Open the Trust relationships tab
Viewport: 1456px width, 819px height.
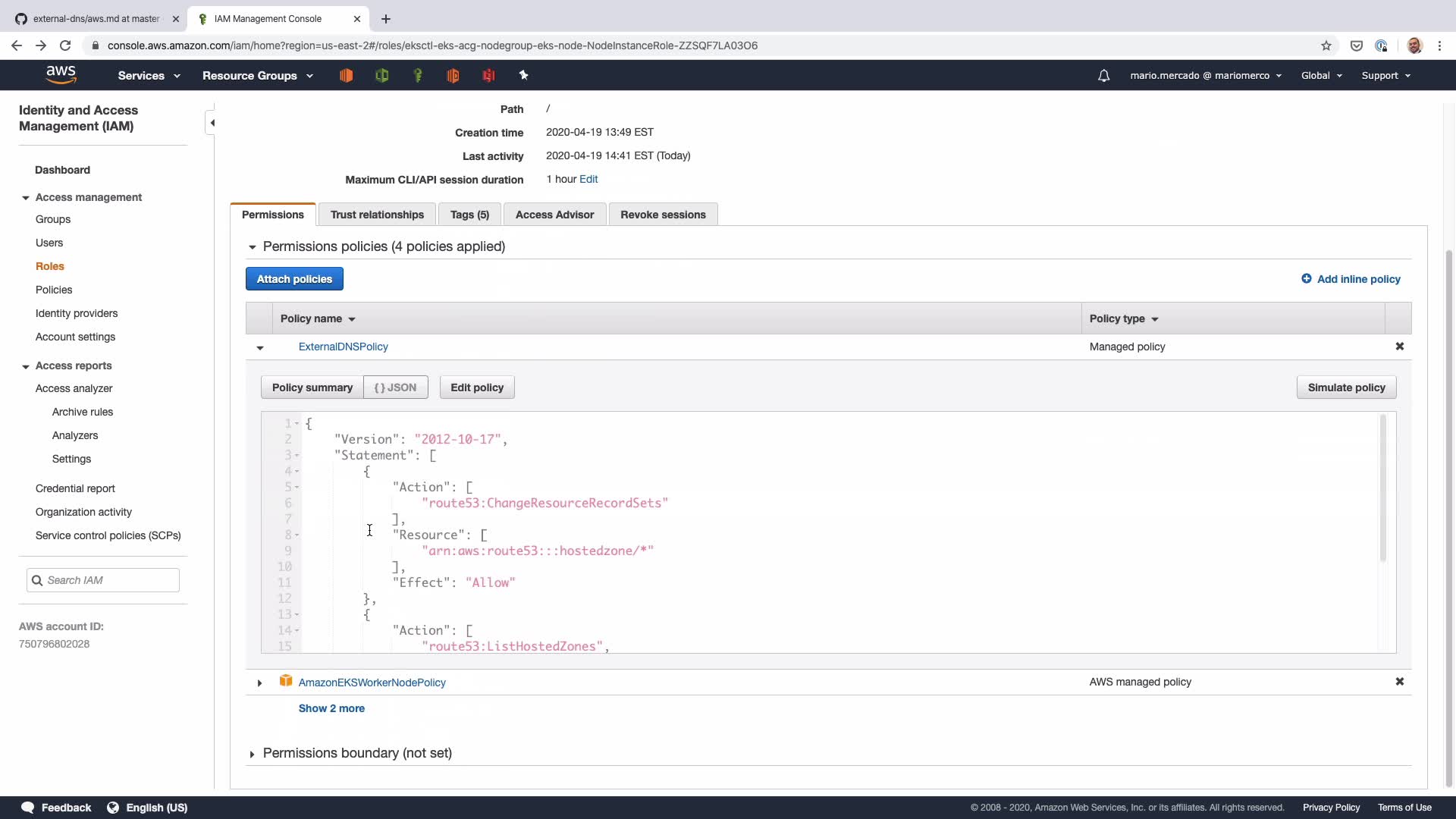(x=377, y=215)
